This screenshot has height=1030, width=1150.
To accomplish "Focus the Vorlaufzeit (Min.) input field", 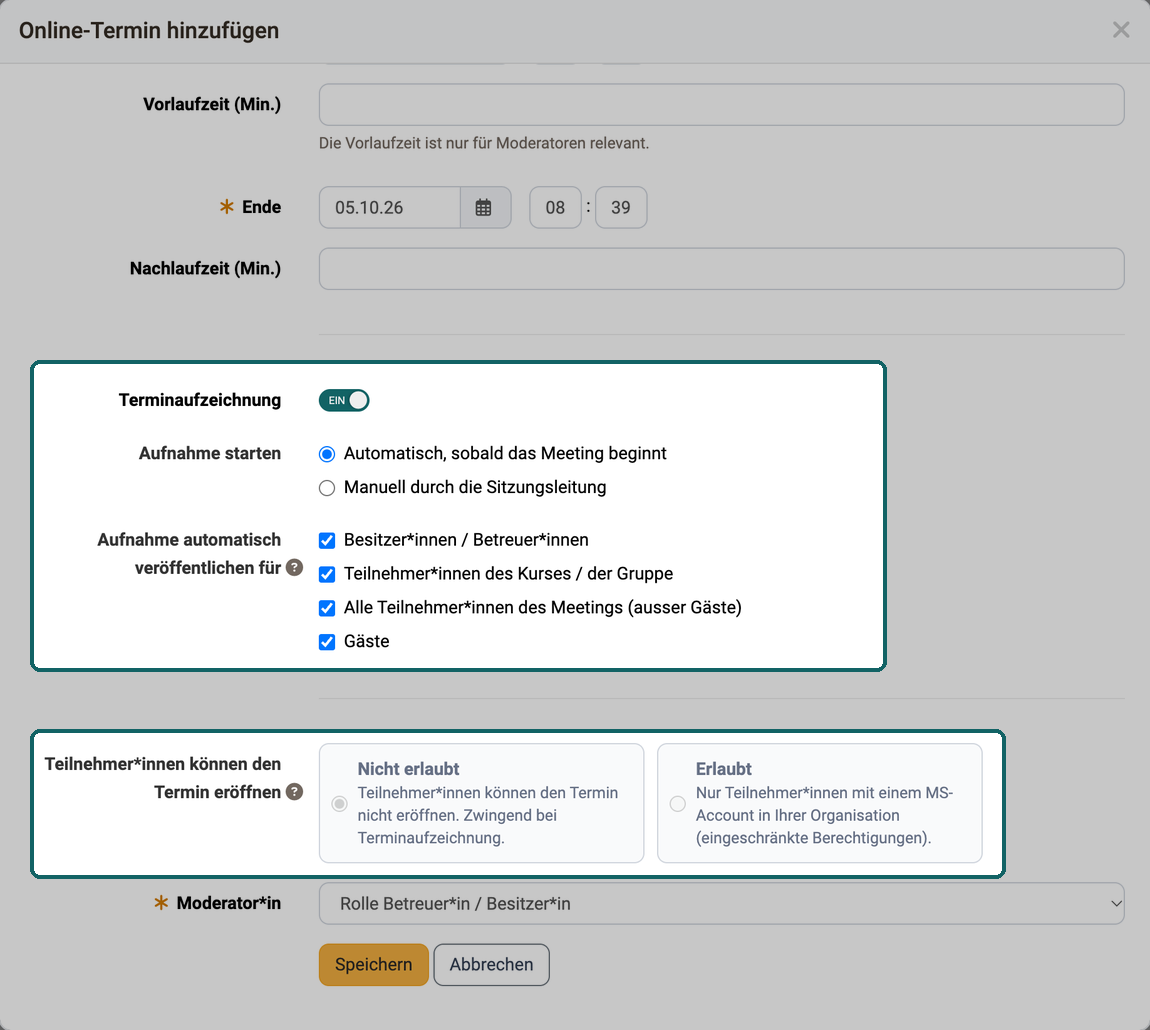I will click(721, 104).
